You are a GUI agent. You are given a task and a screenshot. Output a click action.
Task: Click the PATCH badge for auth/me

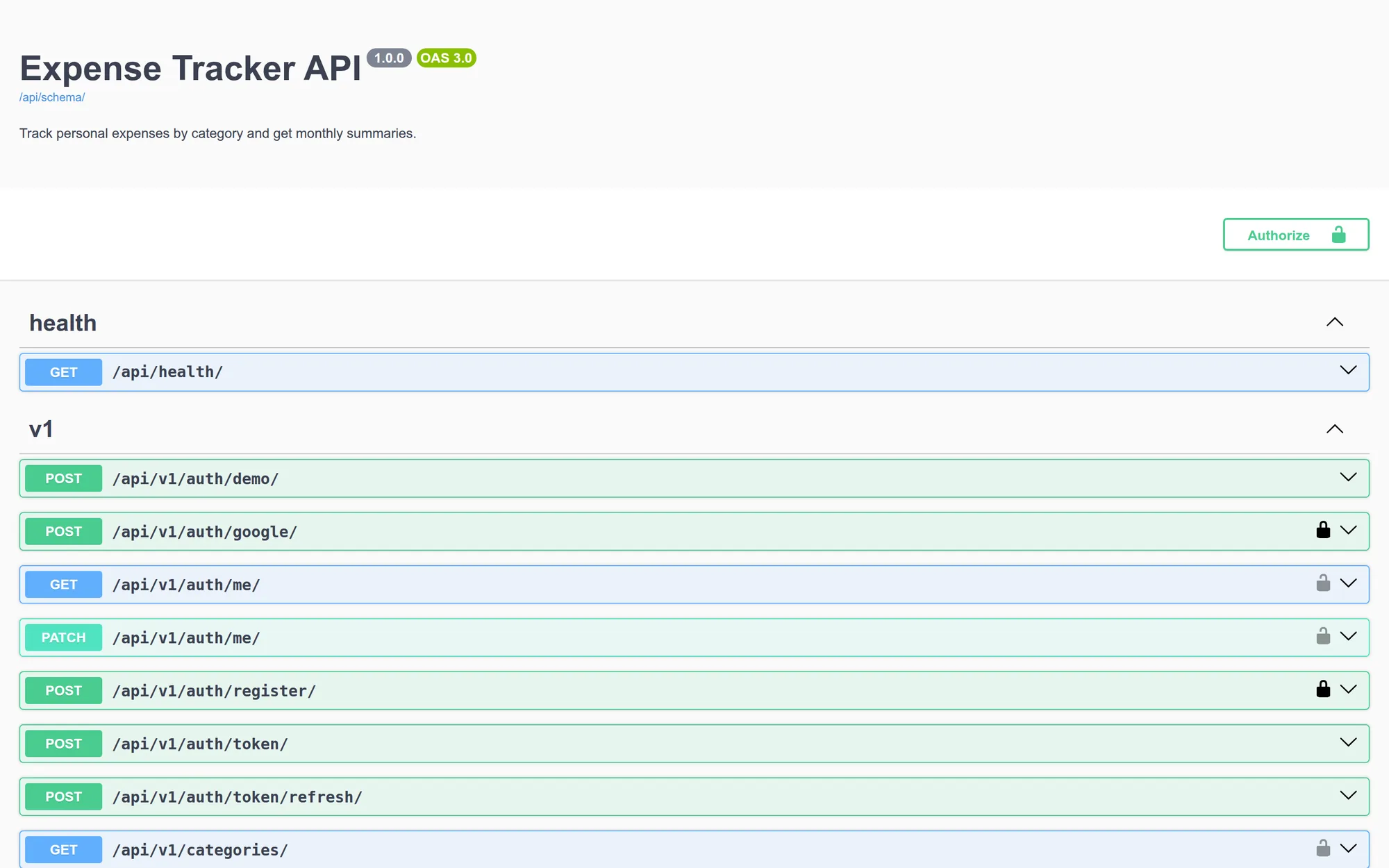click(63, 637)
